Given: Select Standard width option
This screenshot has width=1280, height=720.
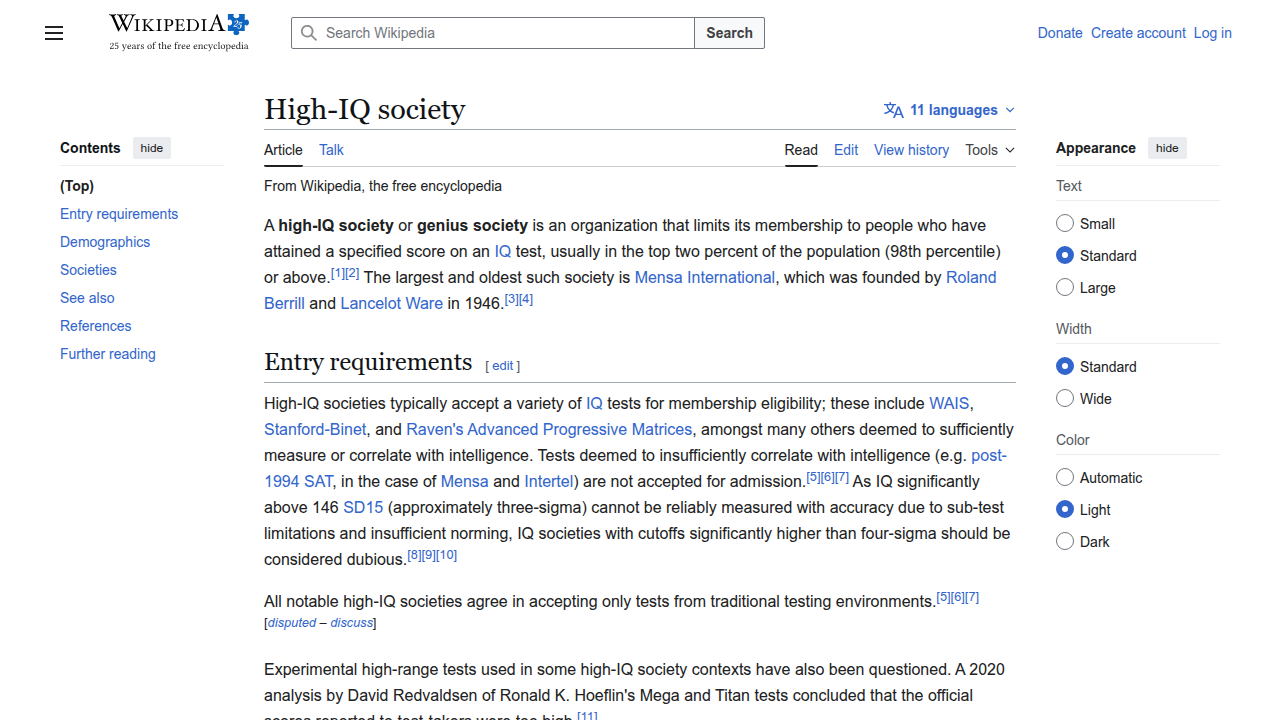Looking at the screenshot, I should click(x=1065, y=366).
